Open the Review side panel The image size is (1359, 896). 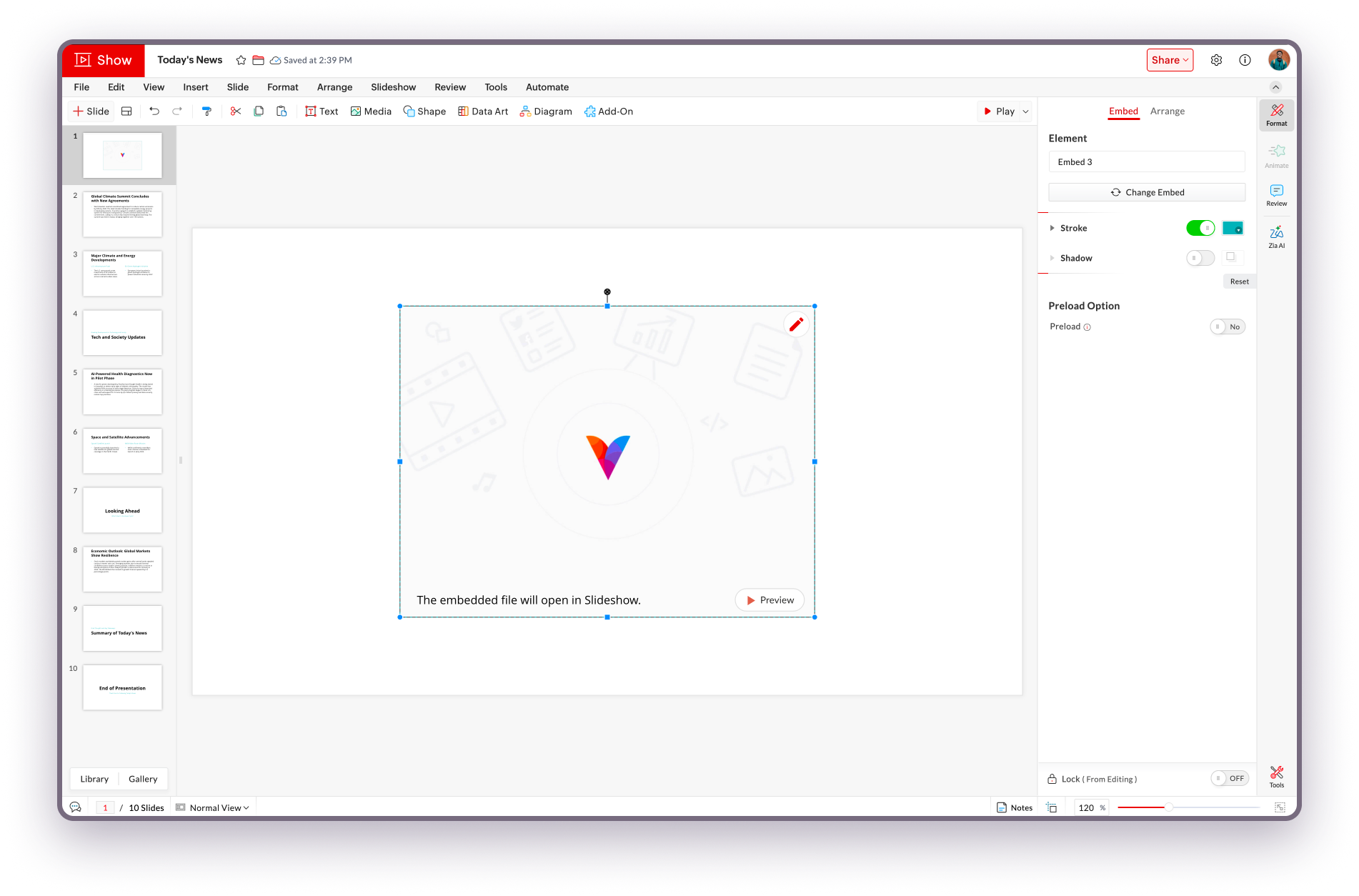1277,195
